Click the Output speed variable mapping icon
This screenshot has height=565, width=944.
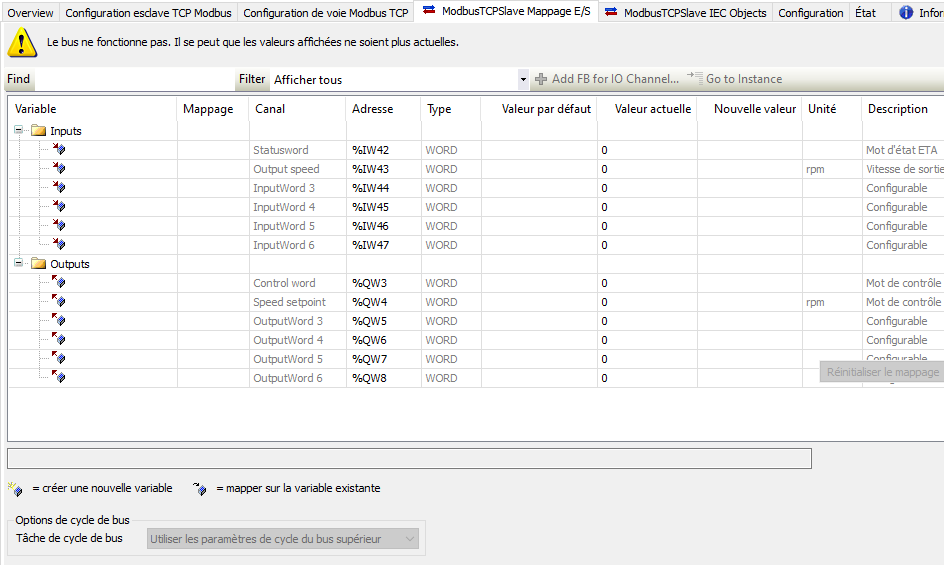tap(59, 169)
